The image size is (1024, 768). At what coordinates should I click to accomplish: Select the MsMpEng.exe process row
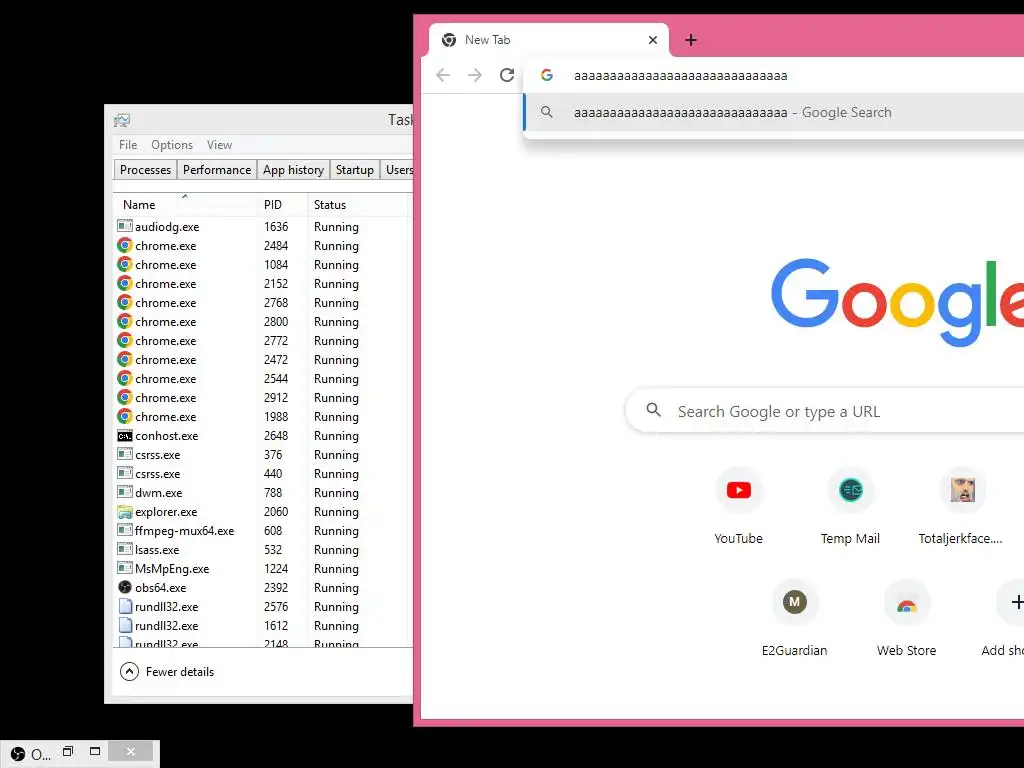coord(263,568)
